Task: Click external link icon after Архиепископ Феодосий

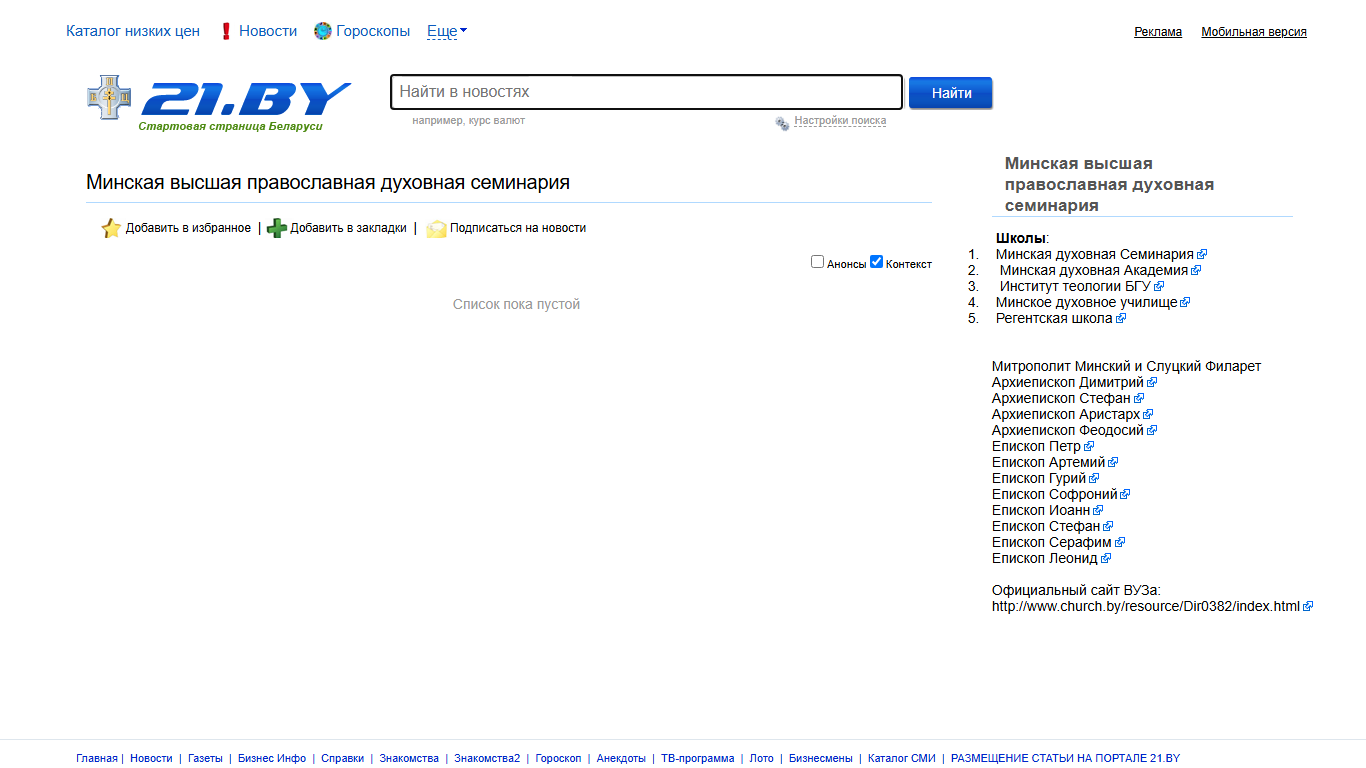Action: point(1152,431)
